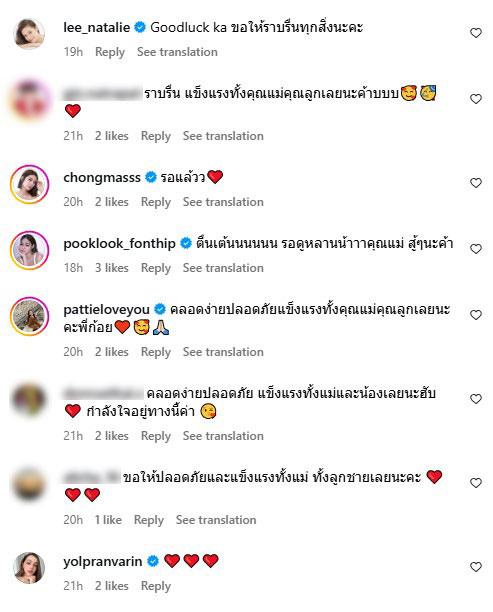The width and height of the screenshot is (493, 612).
Task: Click lee_natalie's verified badge
Action: click(140, 27)
